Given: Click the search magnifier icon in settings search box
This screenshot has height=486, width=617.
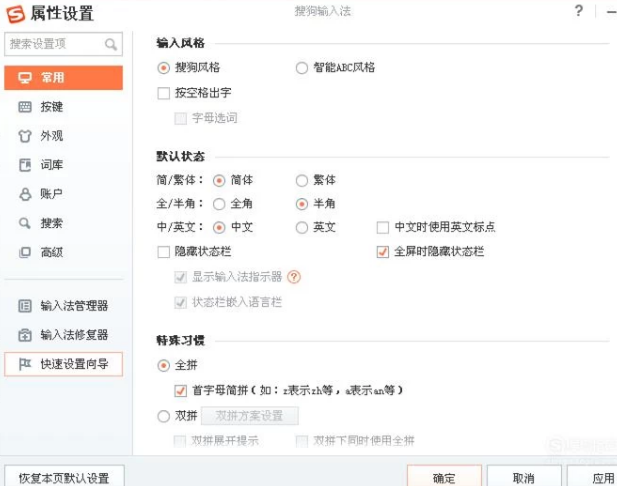Looking at the screenshot, I should click(x=111, y=44).
